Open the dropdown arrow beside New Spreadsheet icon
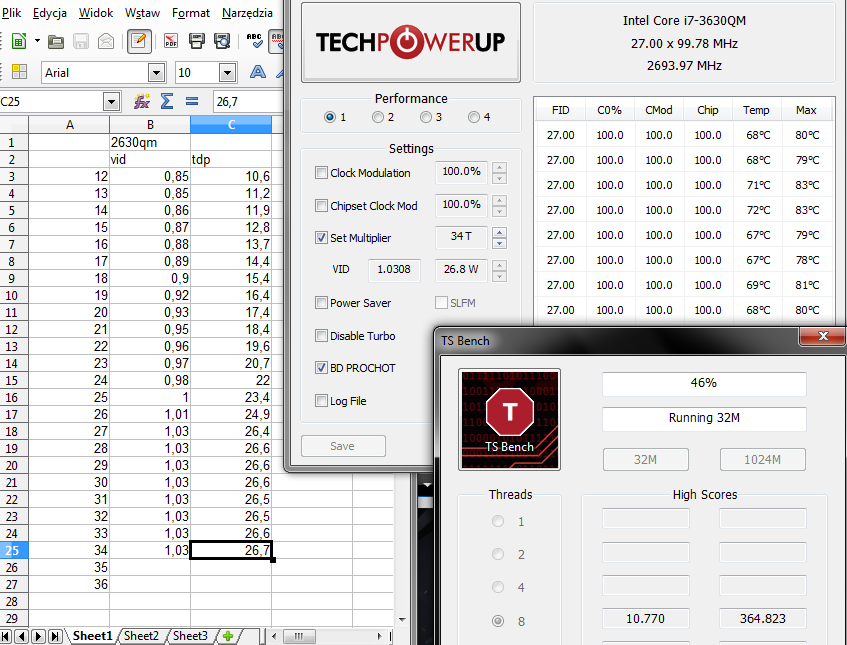The height and width of the screenshot is (645, 847). 37,41
